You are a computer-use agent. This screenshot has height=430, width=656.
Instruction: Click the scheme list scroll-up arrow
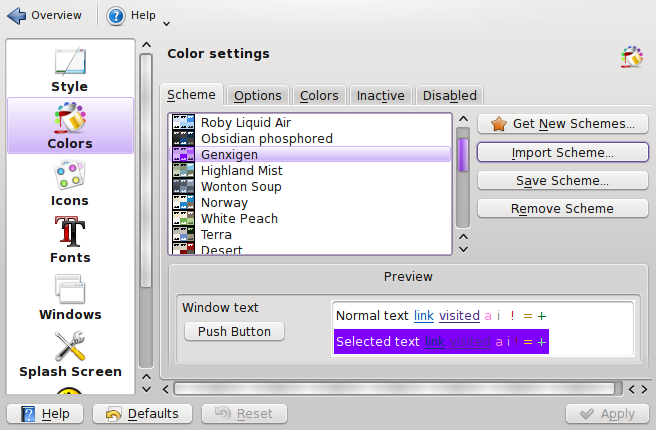pos(463,119)
